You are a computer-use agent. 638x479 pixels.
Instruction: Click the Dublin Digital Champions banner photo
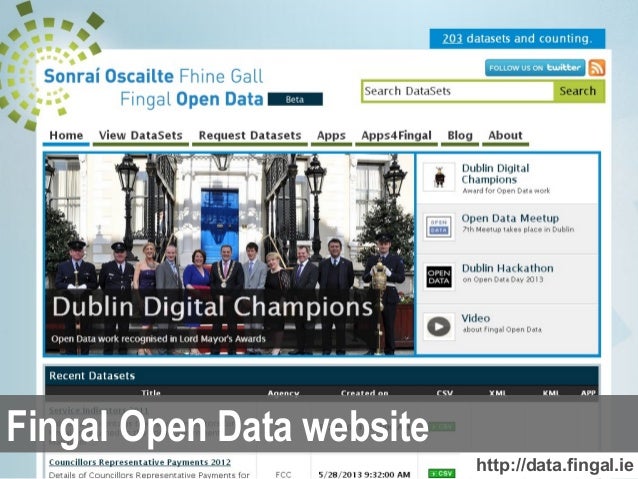(229, 254)
